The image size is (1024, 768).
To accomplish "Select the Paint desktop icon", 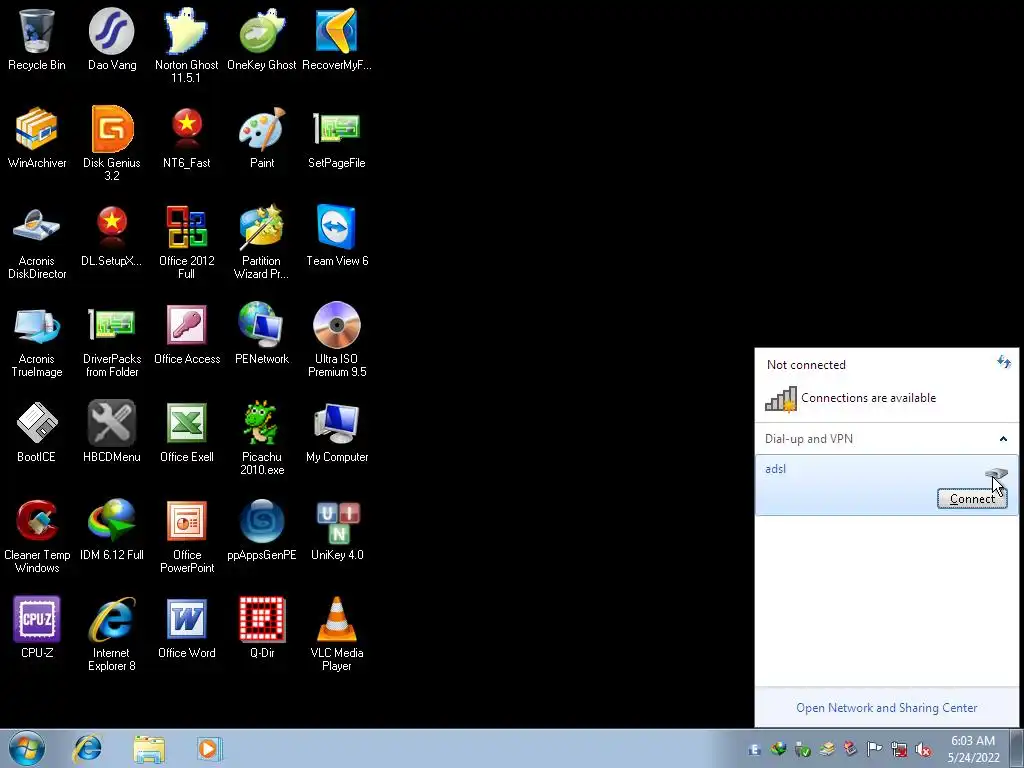I will pyautogui.click(x=262, y=137).
